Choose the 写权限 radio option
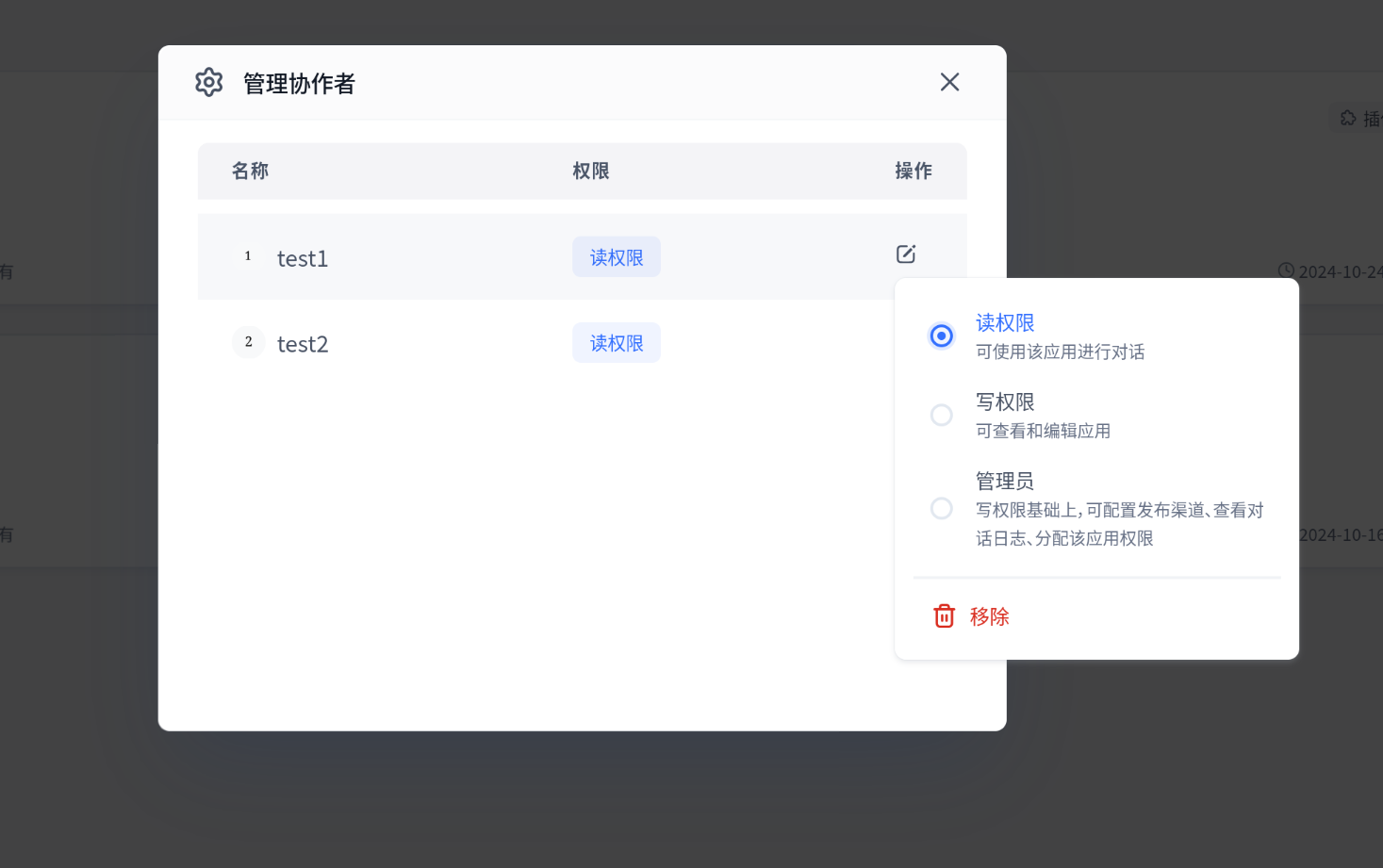1383x868 pixels. 941,415
